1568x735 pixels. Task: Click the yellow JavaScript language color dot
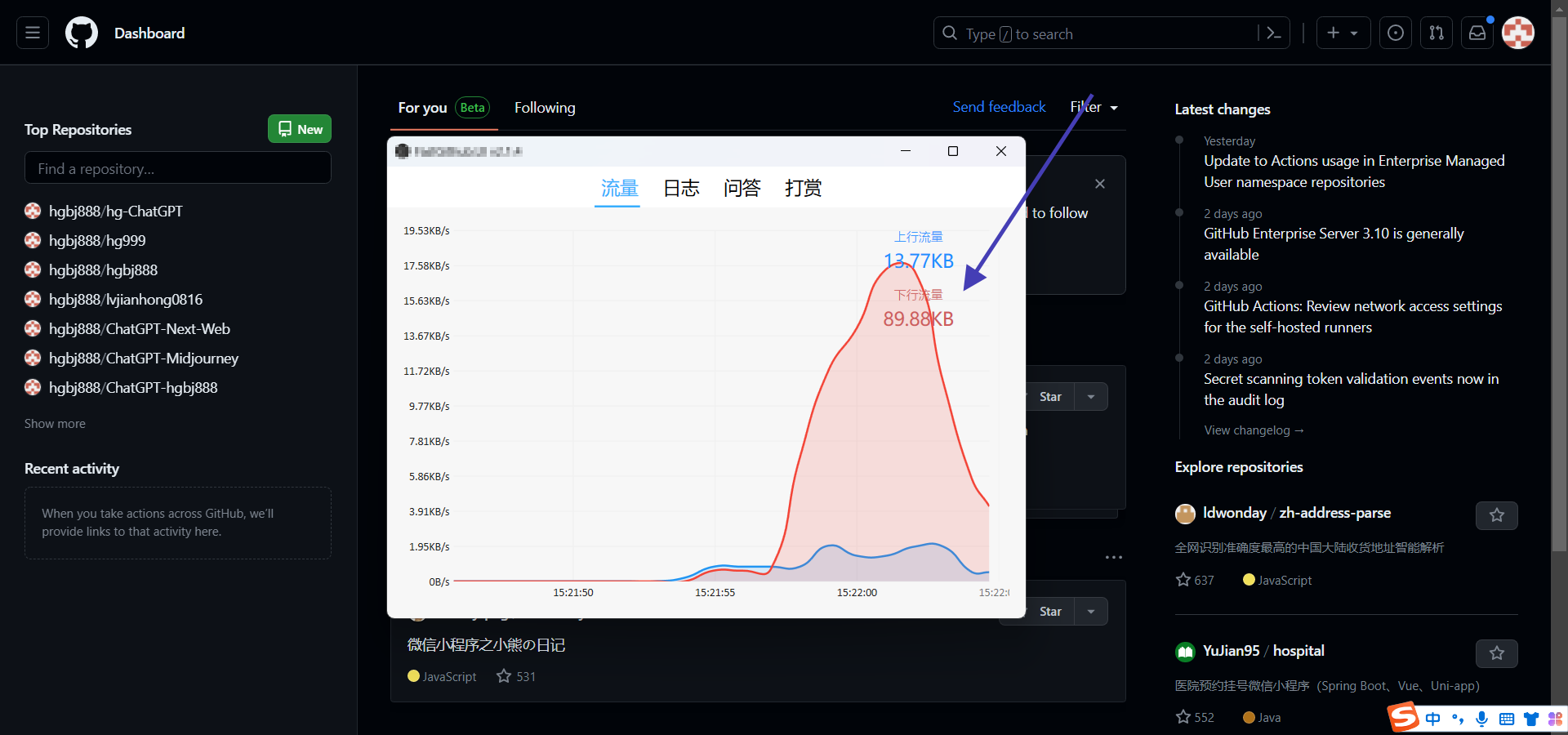(413, 676)
